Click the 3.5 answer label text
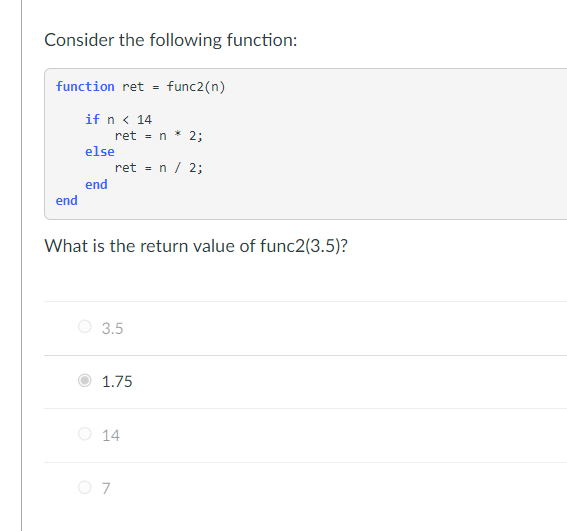Screen dimensions: 567x531 (x=112, y=328)
